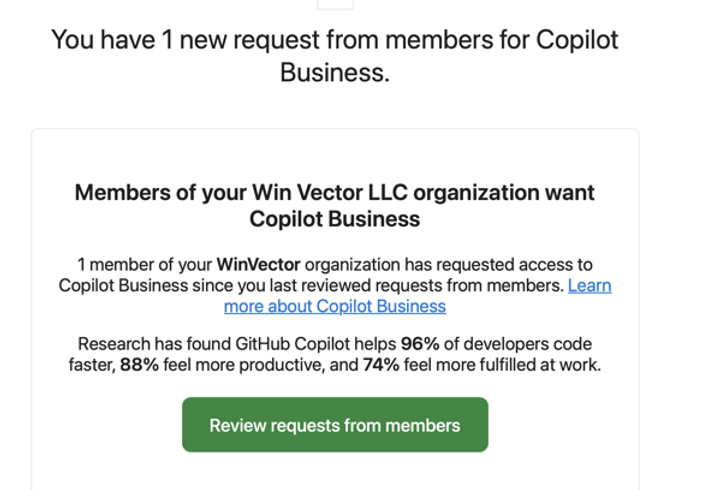Viewport: 720px width, 490px height.
Task: Open the Learn more about Copilot Business link
Action: click(417, 296)
